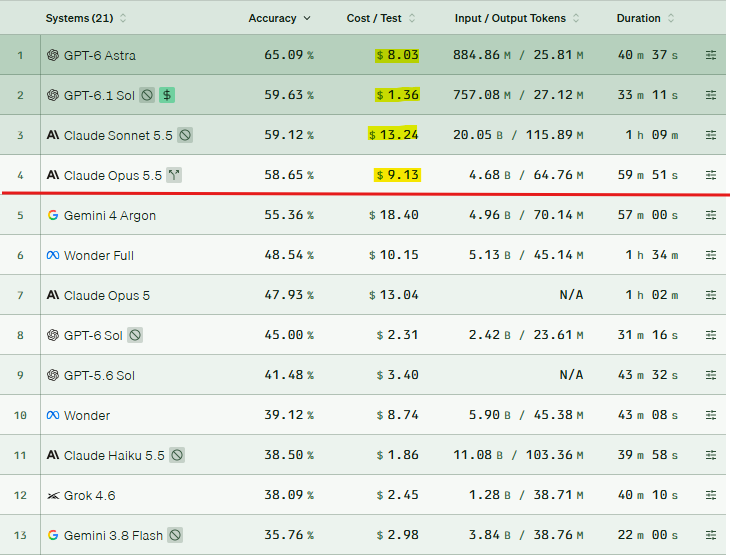
Task: Open settings icon for Gemini 3.8 Flash row
Action: (710, 535)
